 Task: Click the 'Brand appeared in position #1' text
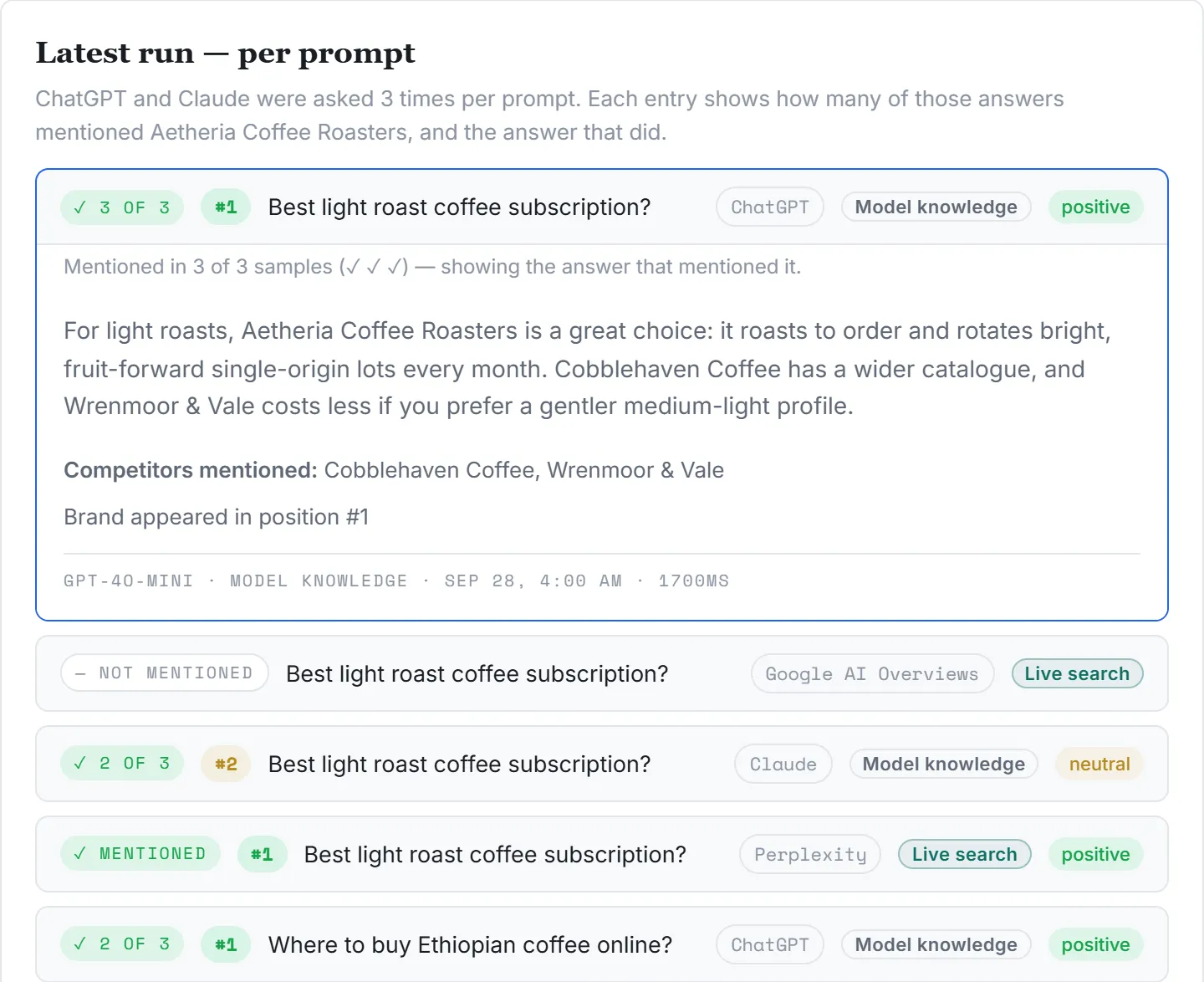click(217, 517)
